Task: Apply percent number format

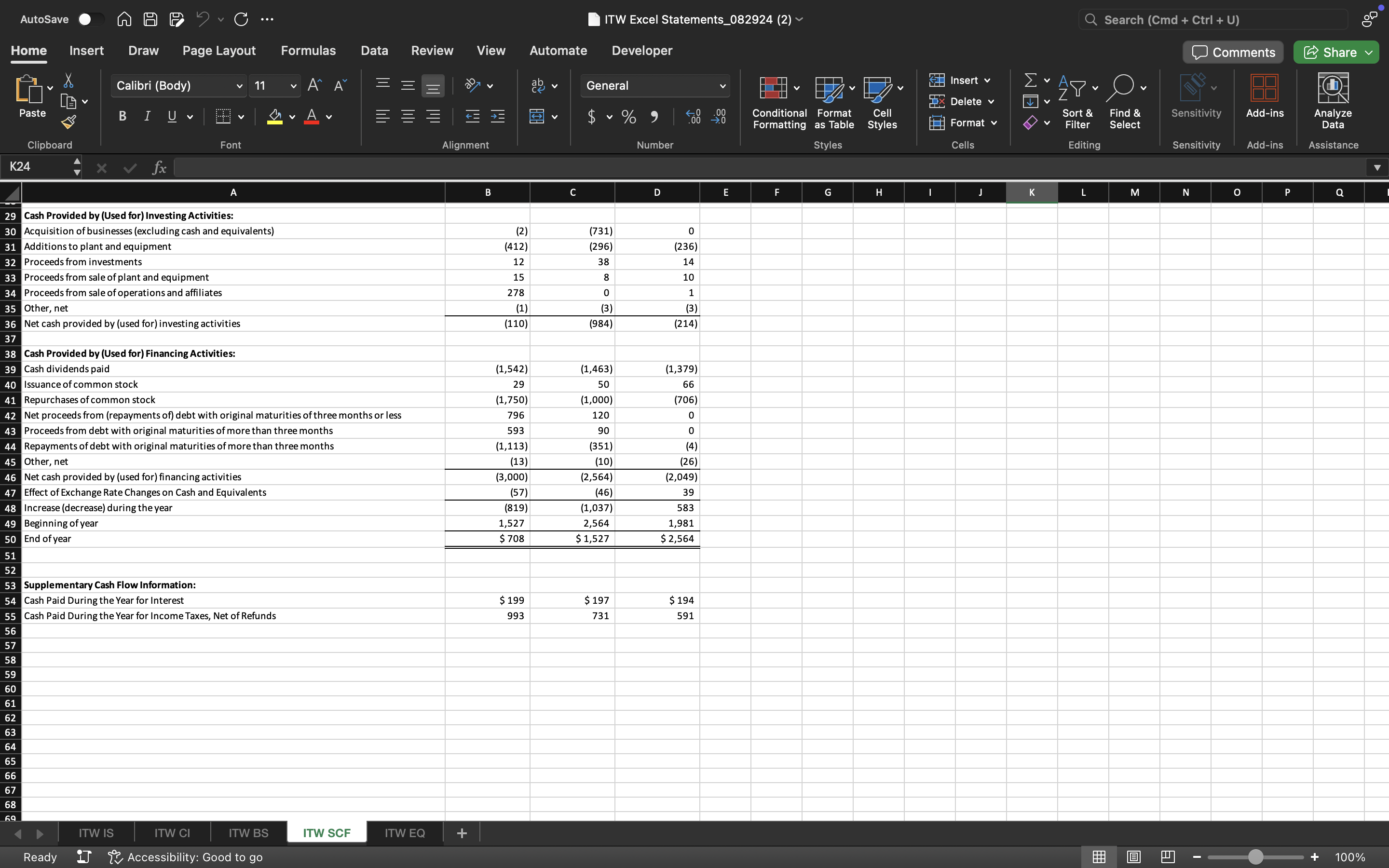Action: tap(628, 117)
